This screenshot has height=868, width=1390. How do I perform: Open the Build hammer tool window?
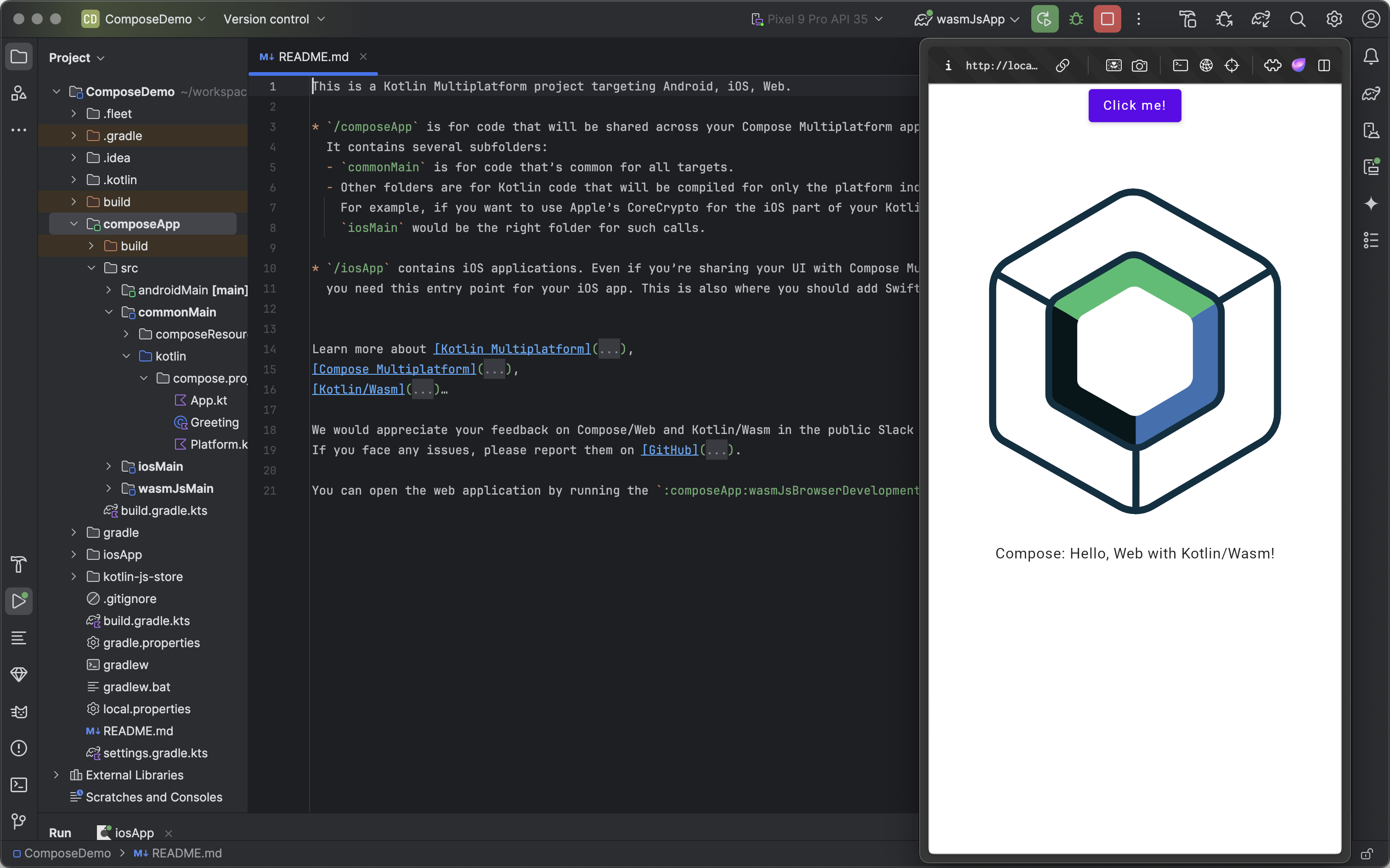click(x=19, y=564)
